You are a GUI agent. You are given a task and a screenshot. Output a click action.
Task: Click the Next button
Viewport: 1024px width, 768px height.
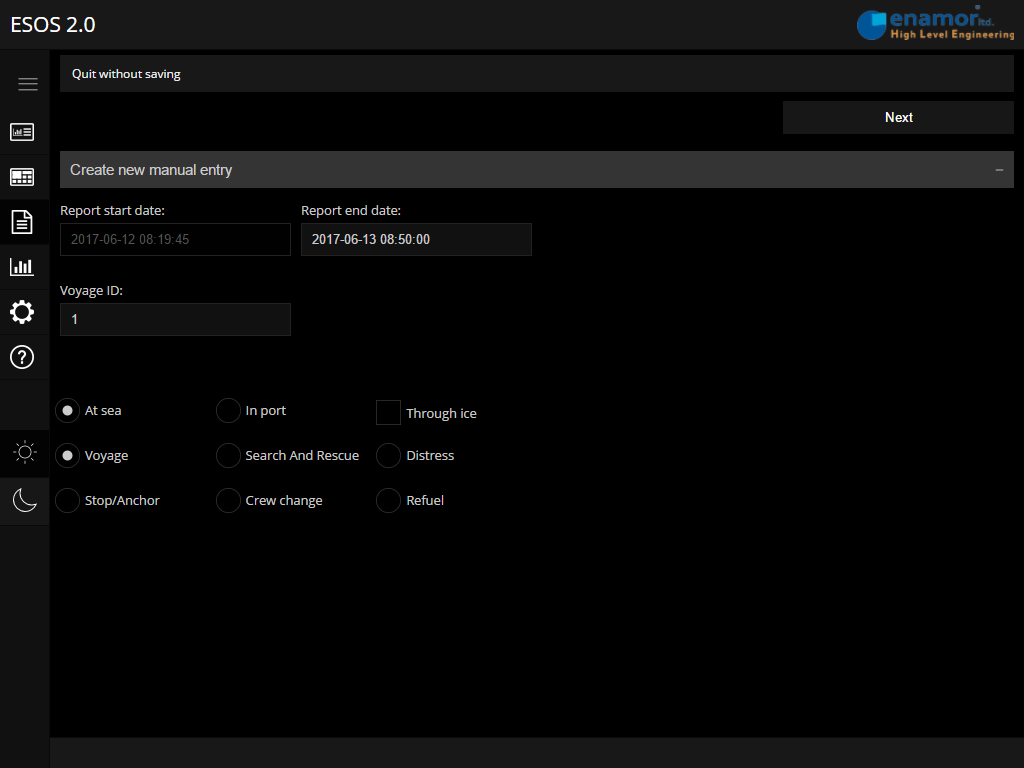coord(898,117)
